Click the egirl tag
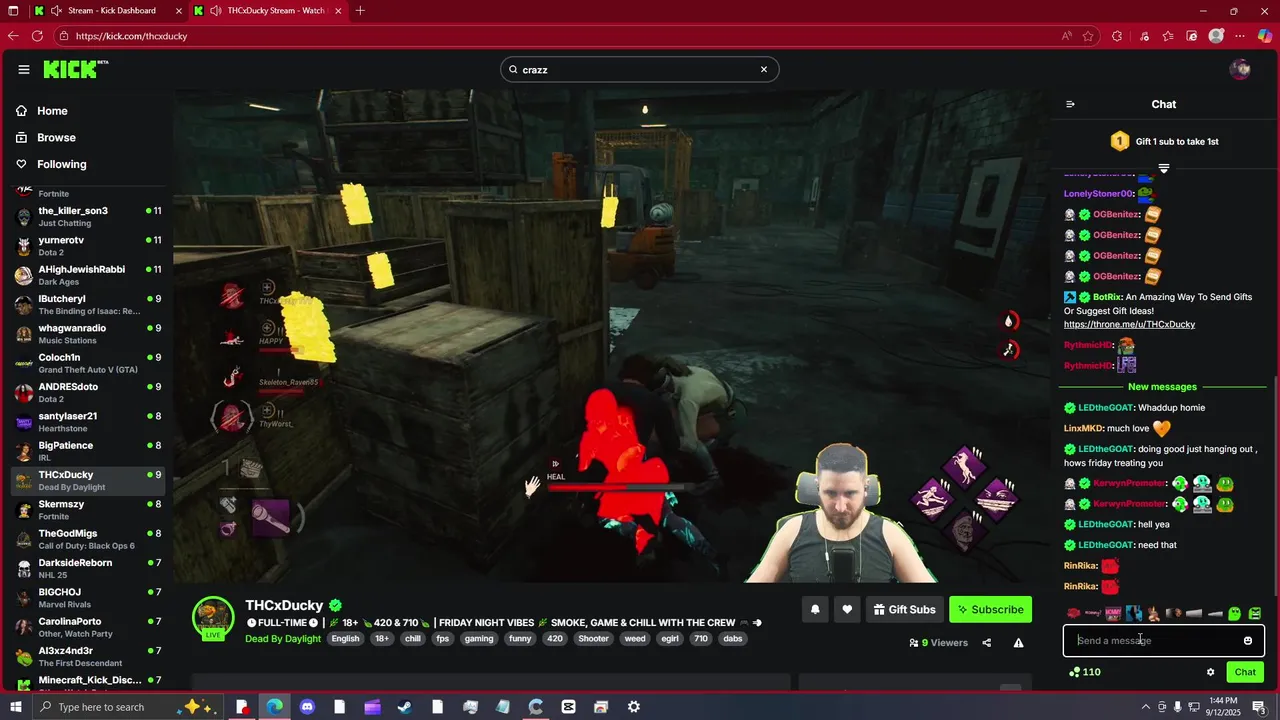Viewport: 1280px width, 720px height. click(669, 639)
